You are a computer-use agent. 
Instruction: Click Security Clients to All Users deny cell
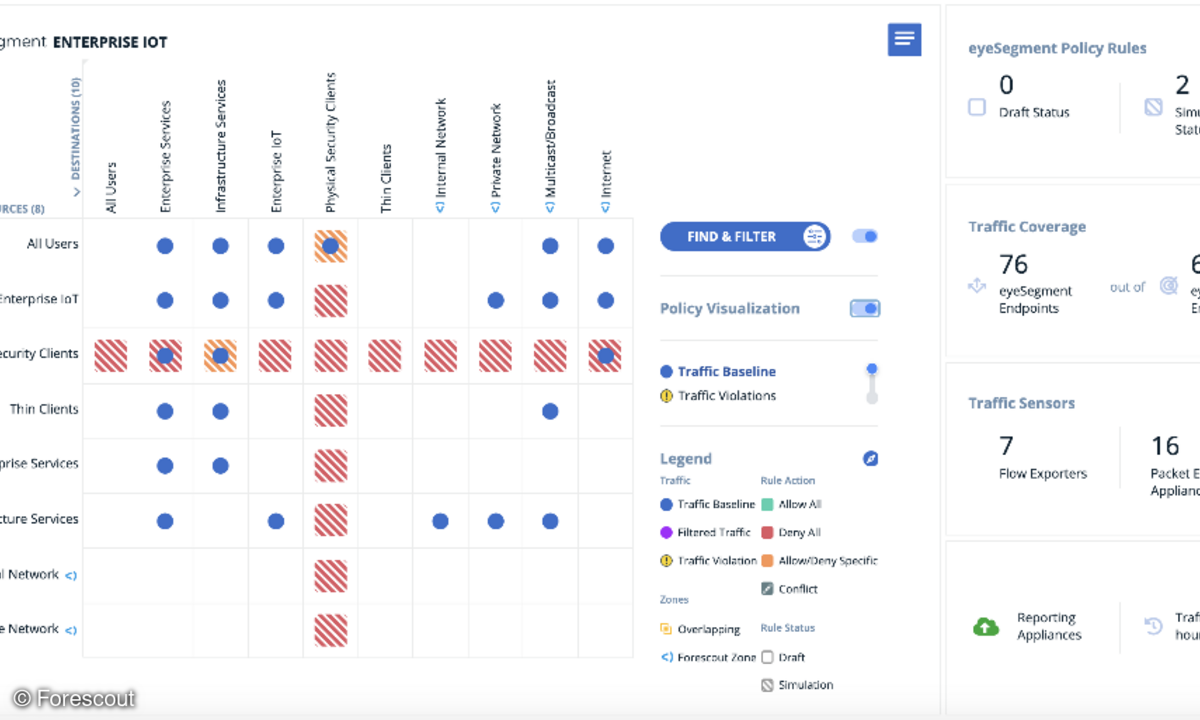point(111,356)
